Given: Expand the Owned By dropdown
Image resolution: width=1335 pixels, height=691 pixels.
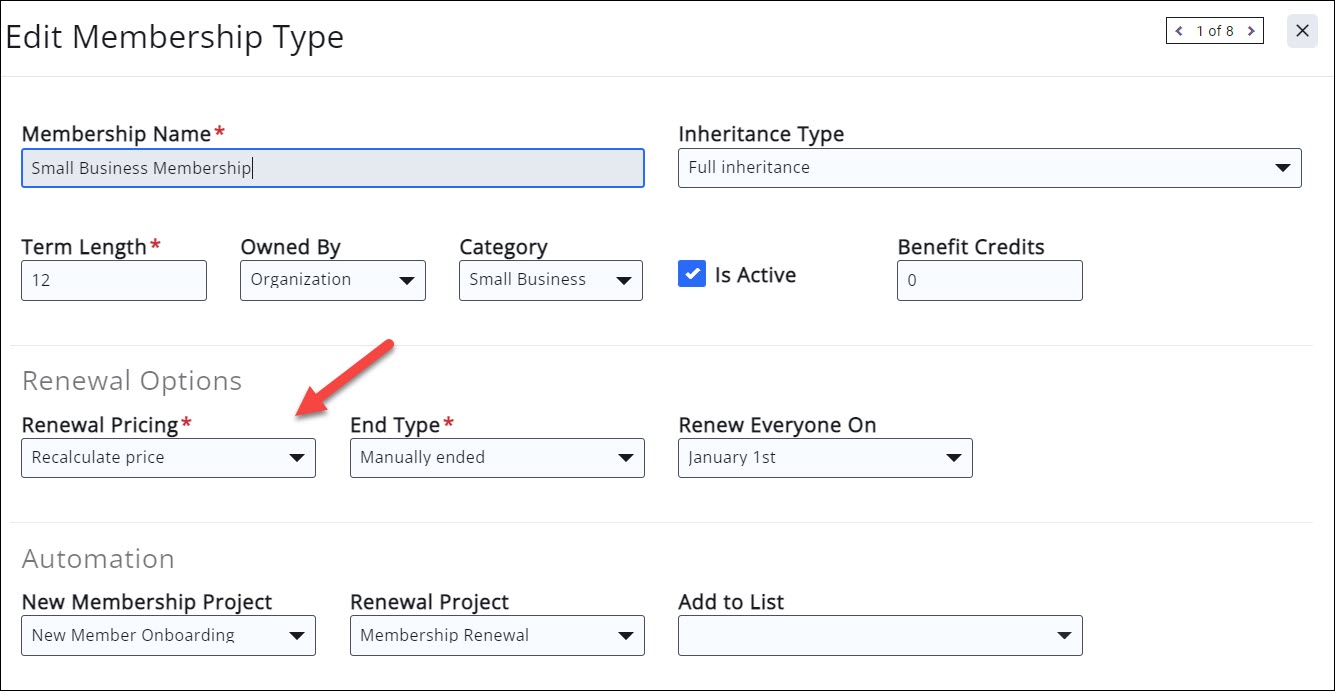Looking at the screenshot, I should [333, 280].
